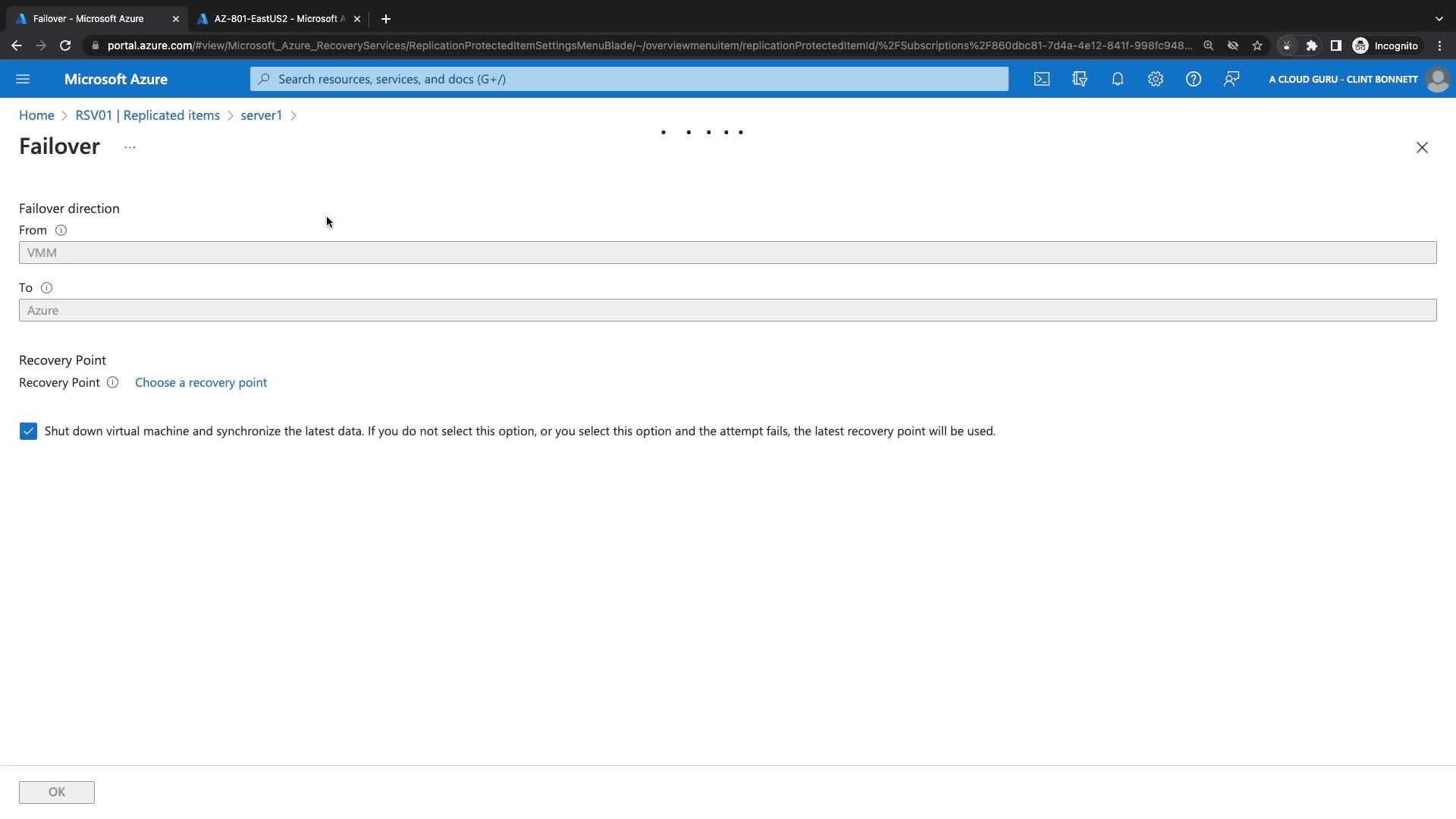The height and width of the screenshot is (819, 1456).
Task: Open the Directories and subscriptions filter icon
Action: (1080, 79)
